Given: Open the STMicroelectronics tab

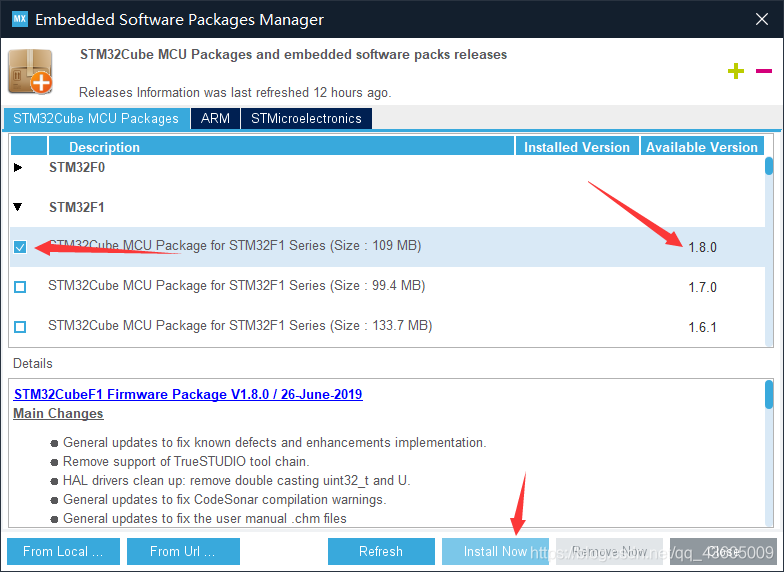Looking at the screenshot, I should coord(306,118).
